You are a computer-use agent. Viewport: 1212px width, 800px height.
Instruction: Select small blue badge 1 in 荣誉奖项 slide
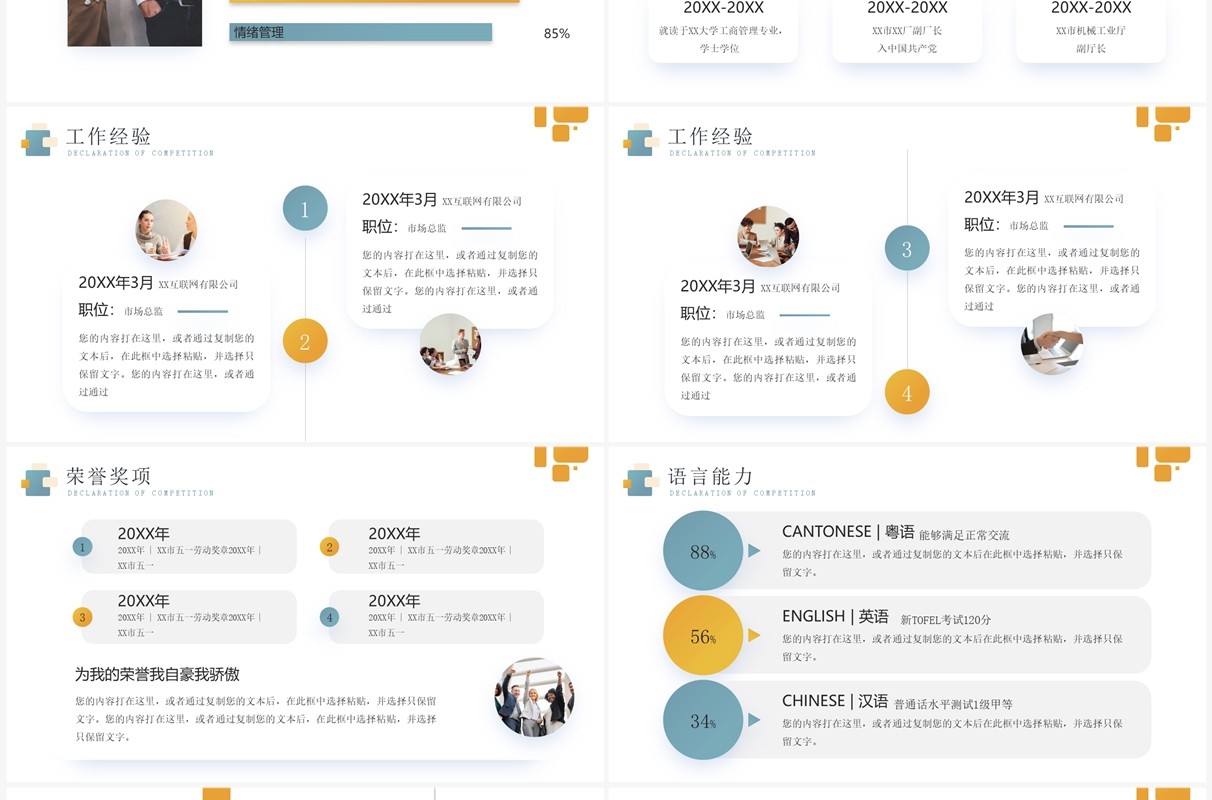pos(82,546)
